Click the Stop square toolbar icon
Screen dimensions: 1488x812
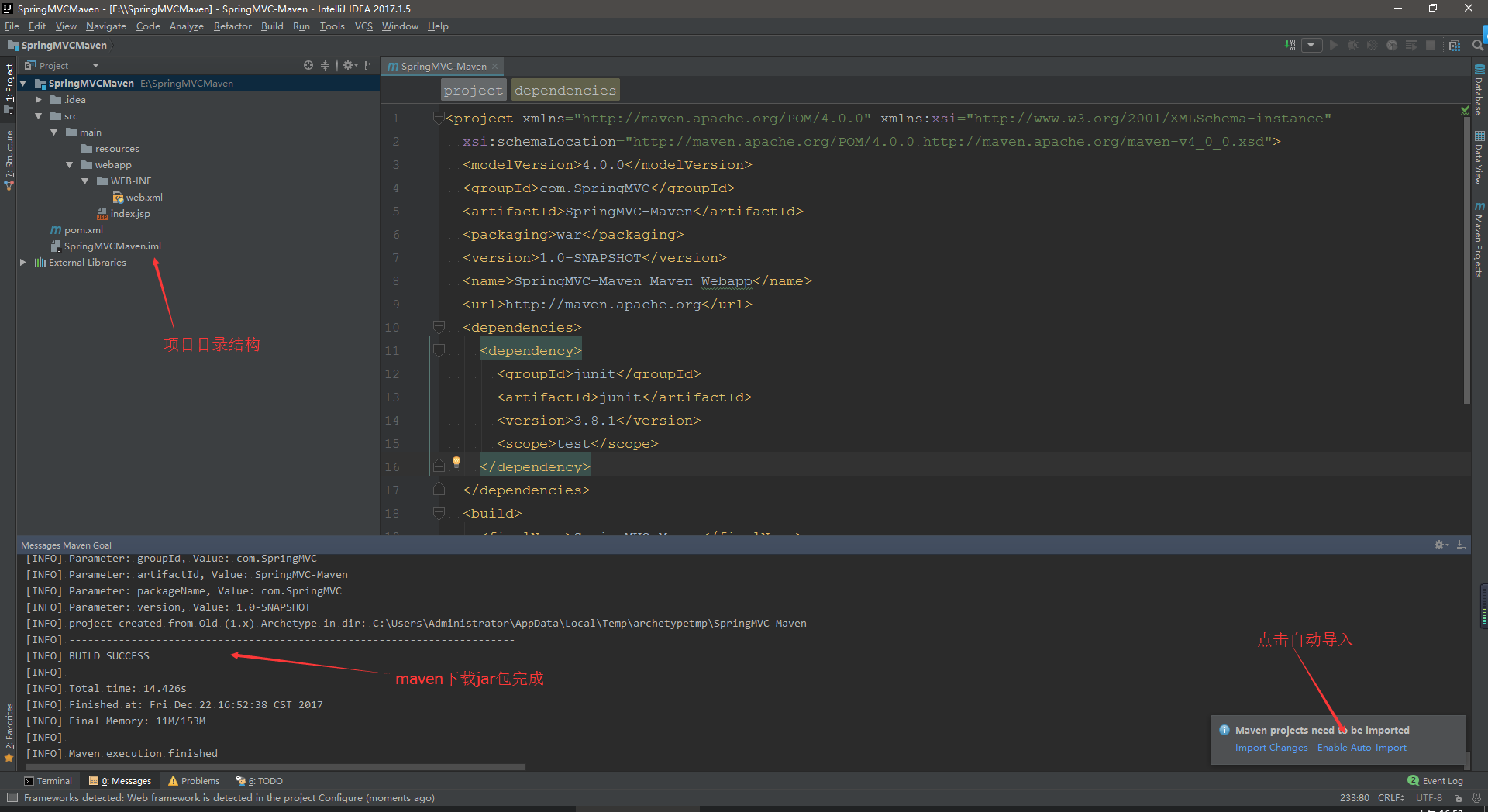pos(1431,45)
